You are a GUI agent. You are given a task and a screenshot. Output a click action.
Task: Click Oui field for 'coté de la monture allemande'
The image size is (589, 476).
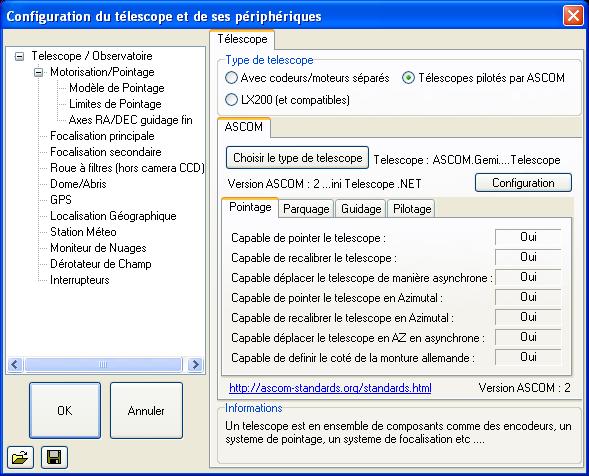(528, 357)
